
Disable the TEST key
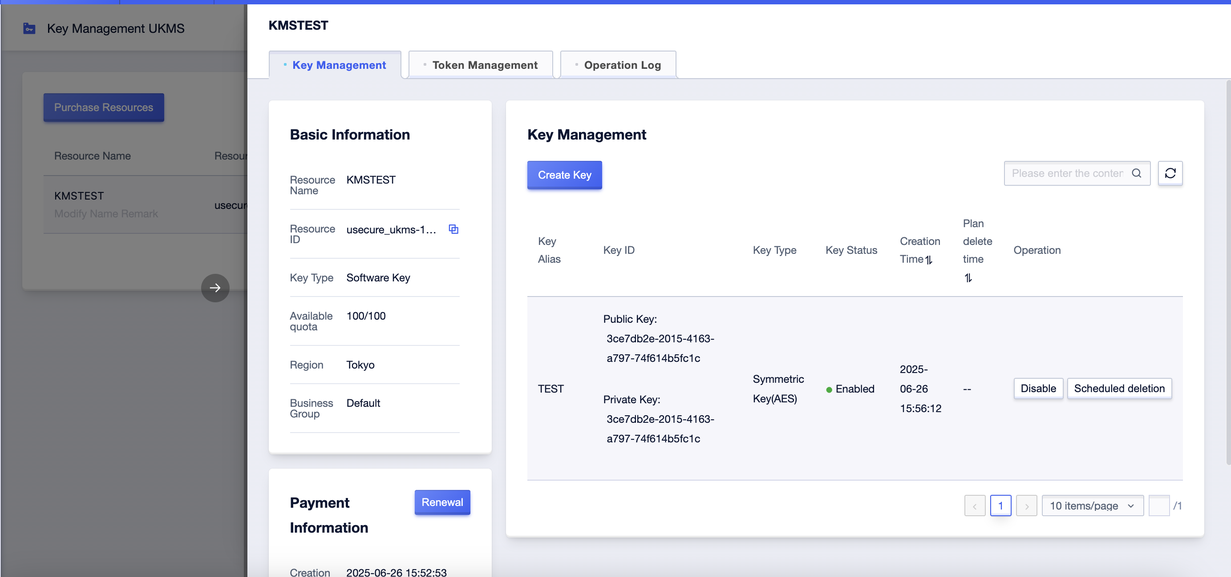point(1038,389)
